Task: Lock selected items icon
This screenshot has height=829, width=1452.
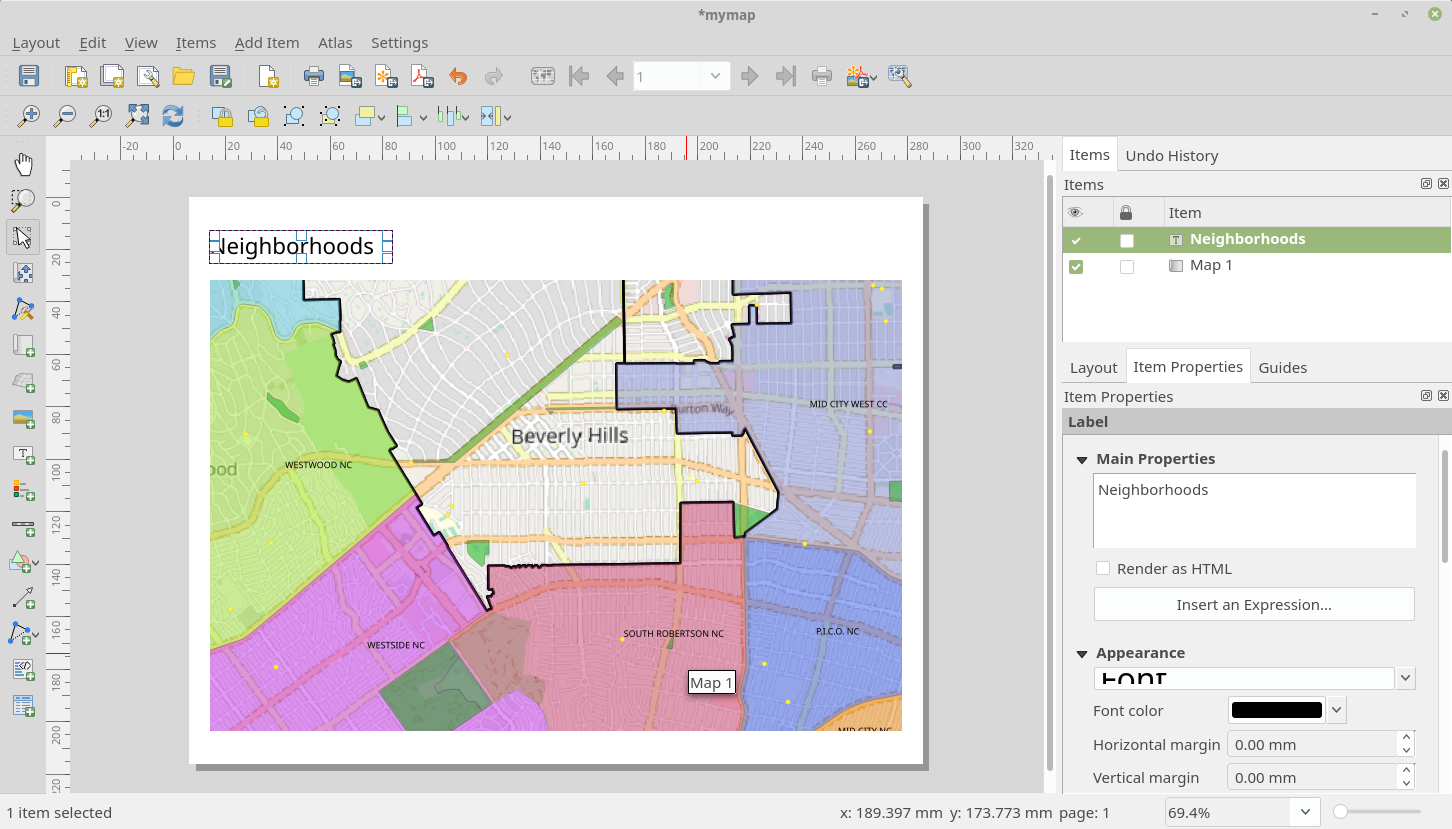Action: tap(222, 117)
